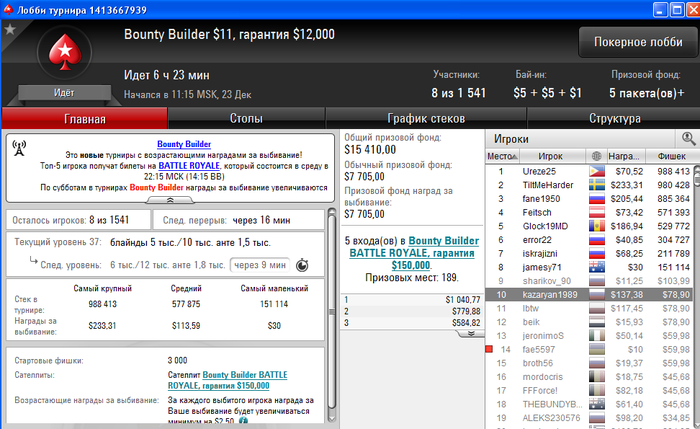Screen dimensions: 700x429
Task: Select player fane1950
Action: click(x=589, y=199)
